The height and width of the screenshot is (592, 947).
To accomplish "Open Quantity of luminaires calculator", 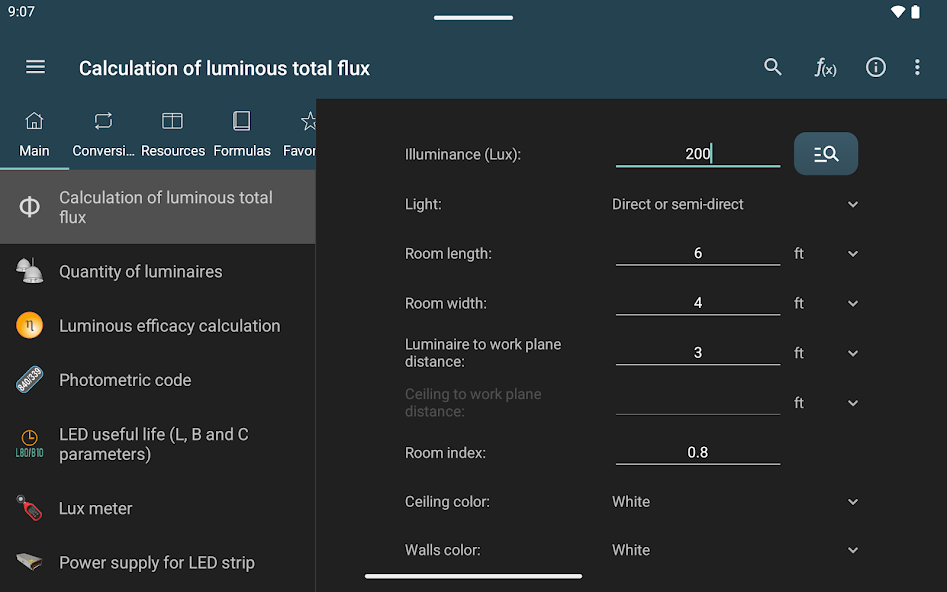I will pos(158,271).
